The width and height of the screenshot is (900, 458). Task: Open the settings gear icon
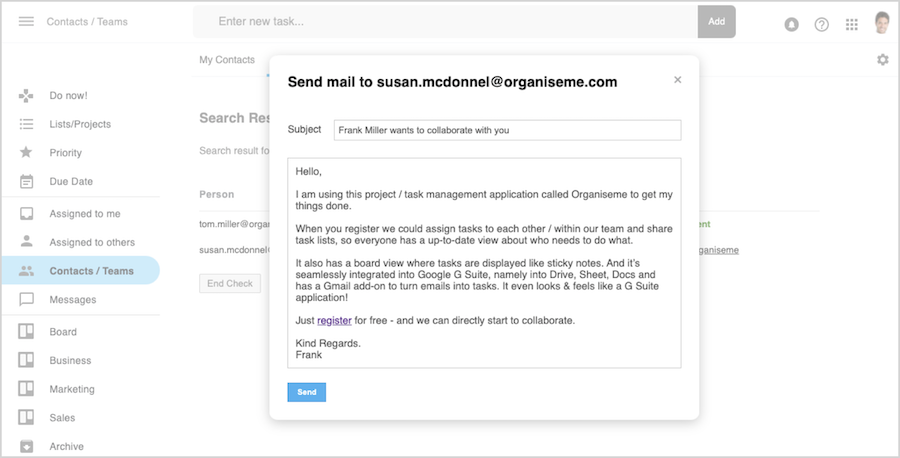[883, 60]
